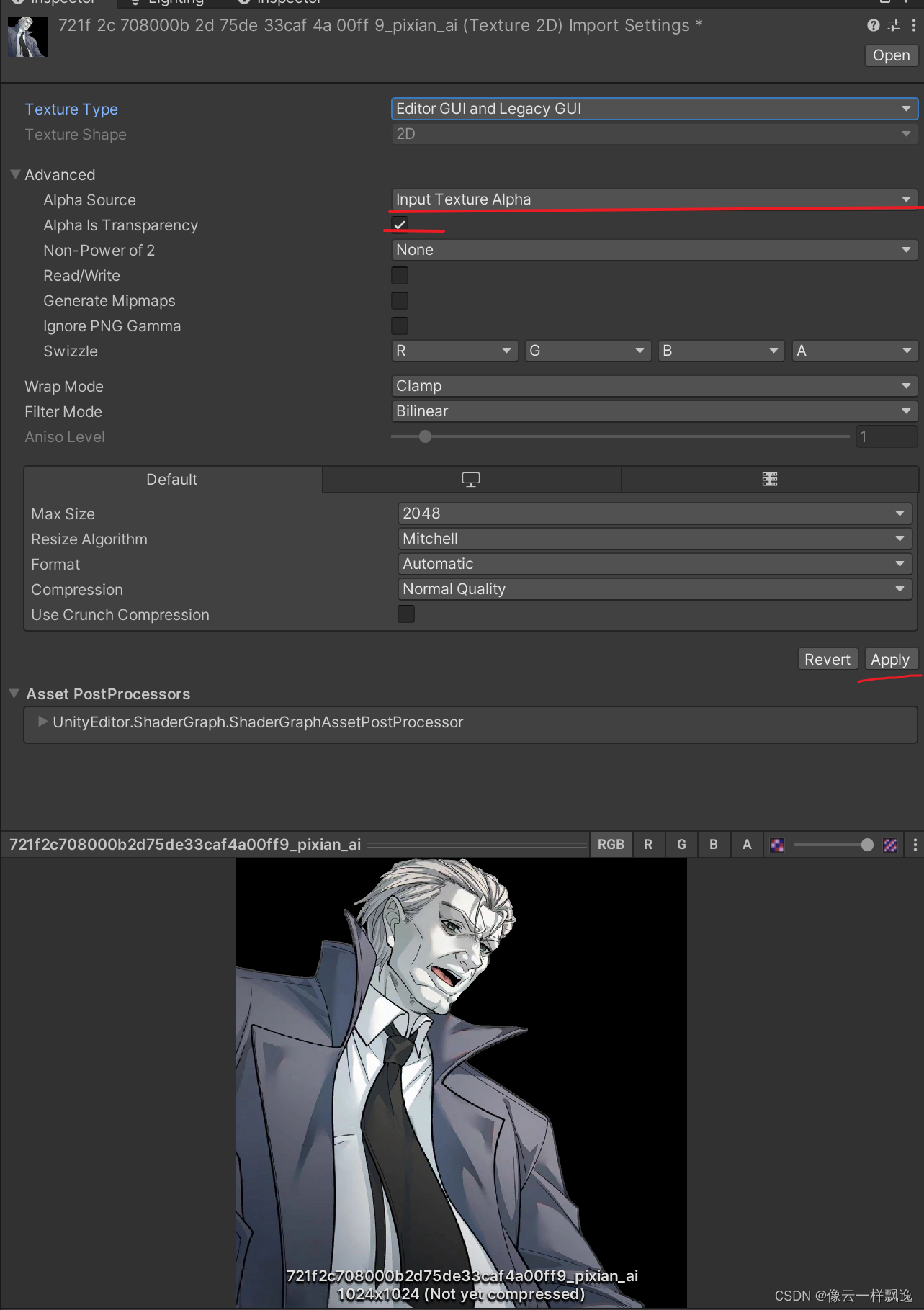Click the high mip level icon
This screenshot has width=924, height=1310.
click(891, 845)
